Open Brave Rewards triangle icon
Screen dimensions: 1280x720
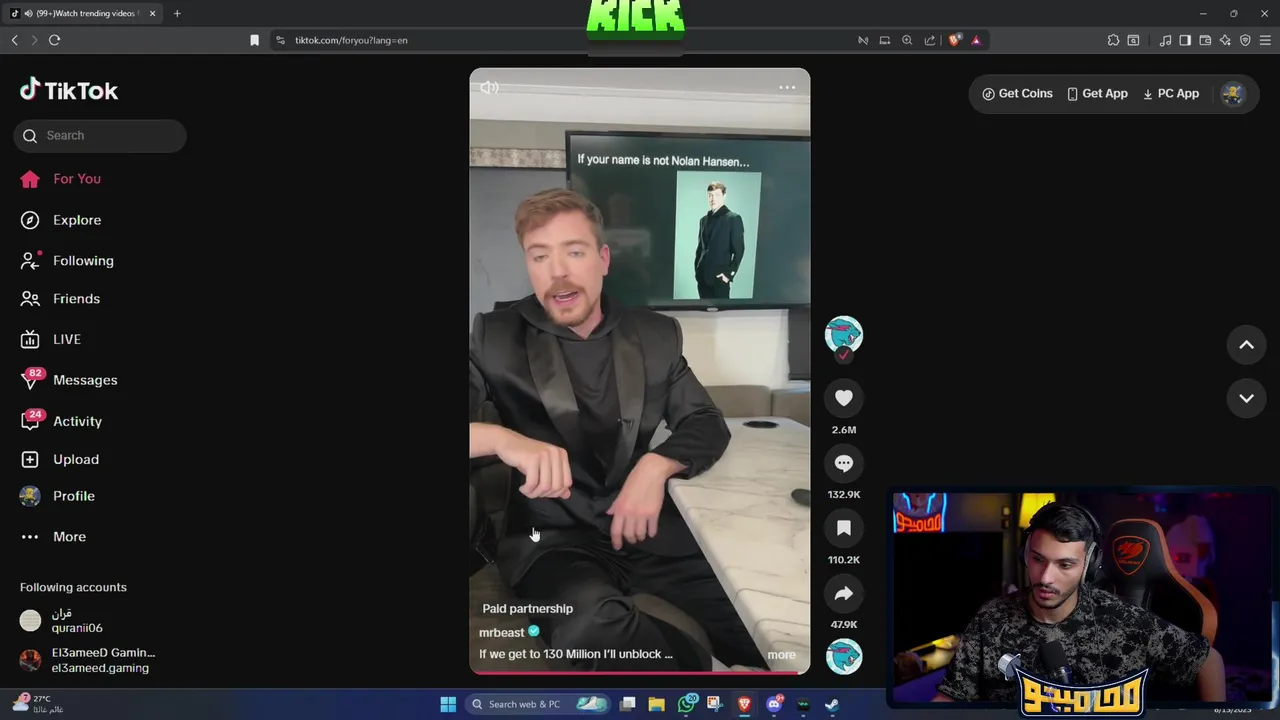pyautogui.click(x=976, y=40)
